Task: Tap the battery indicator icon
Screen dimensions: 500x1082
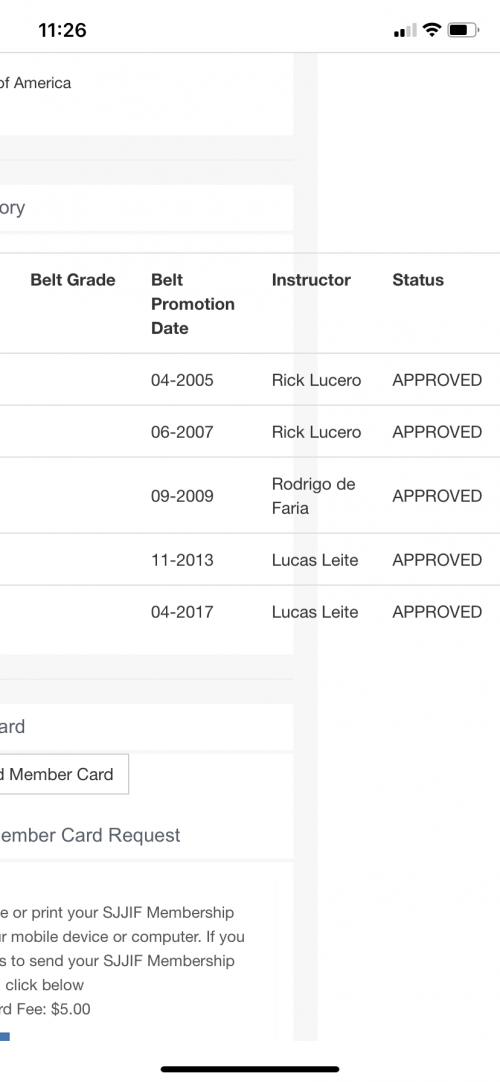Action: 463,30
